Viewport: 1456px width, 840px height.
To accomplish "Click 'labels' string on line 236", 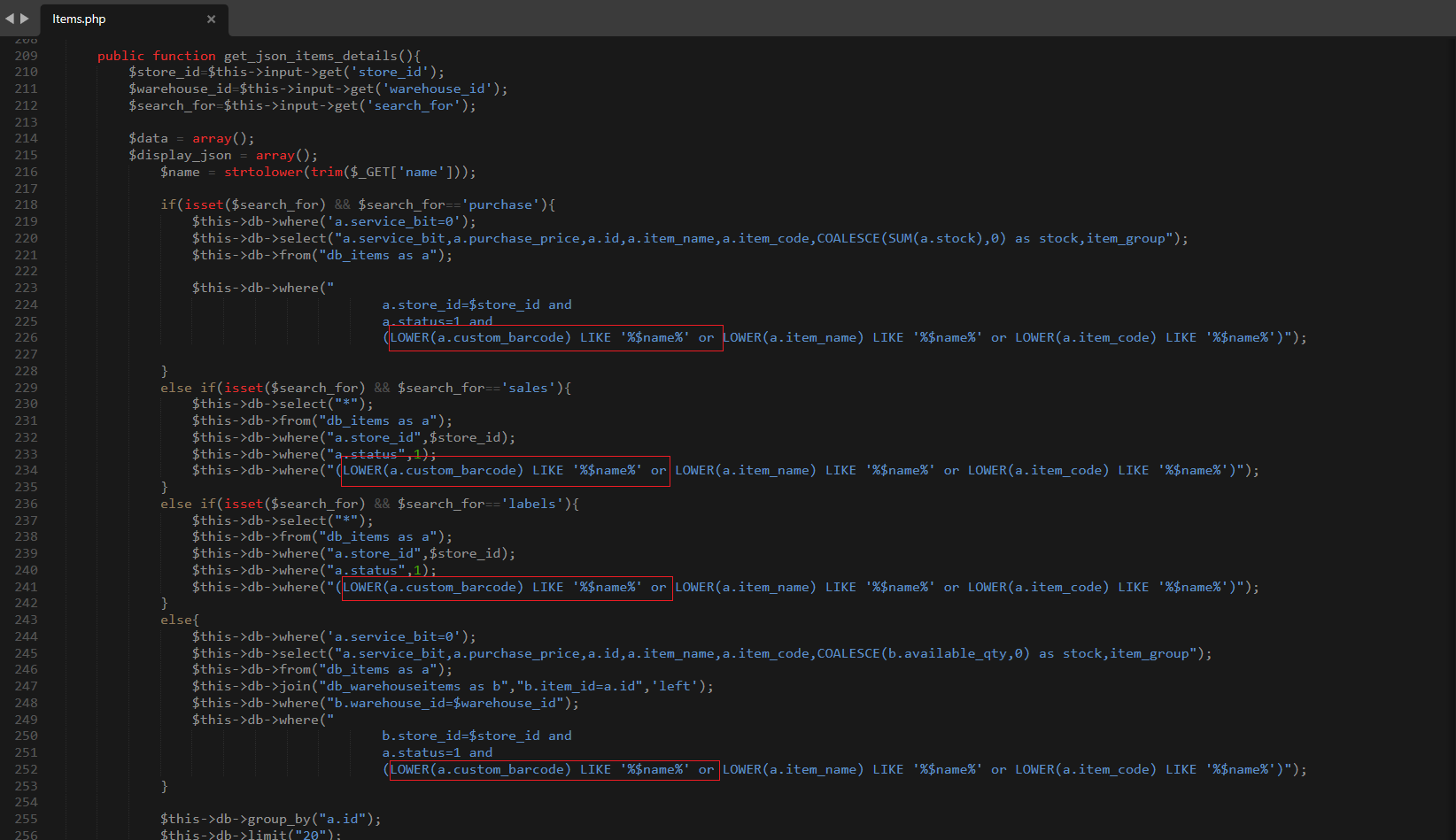I will 532,504.
